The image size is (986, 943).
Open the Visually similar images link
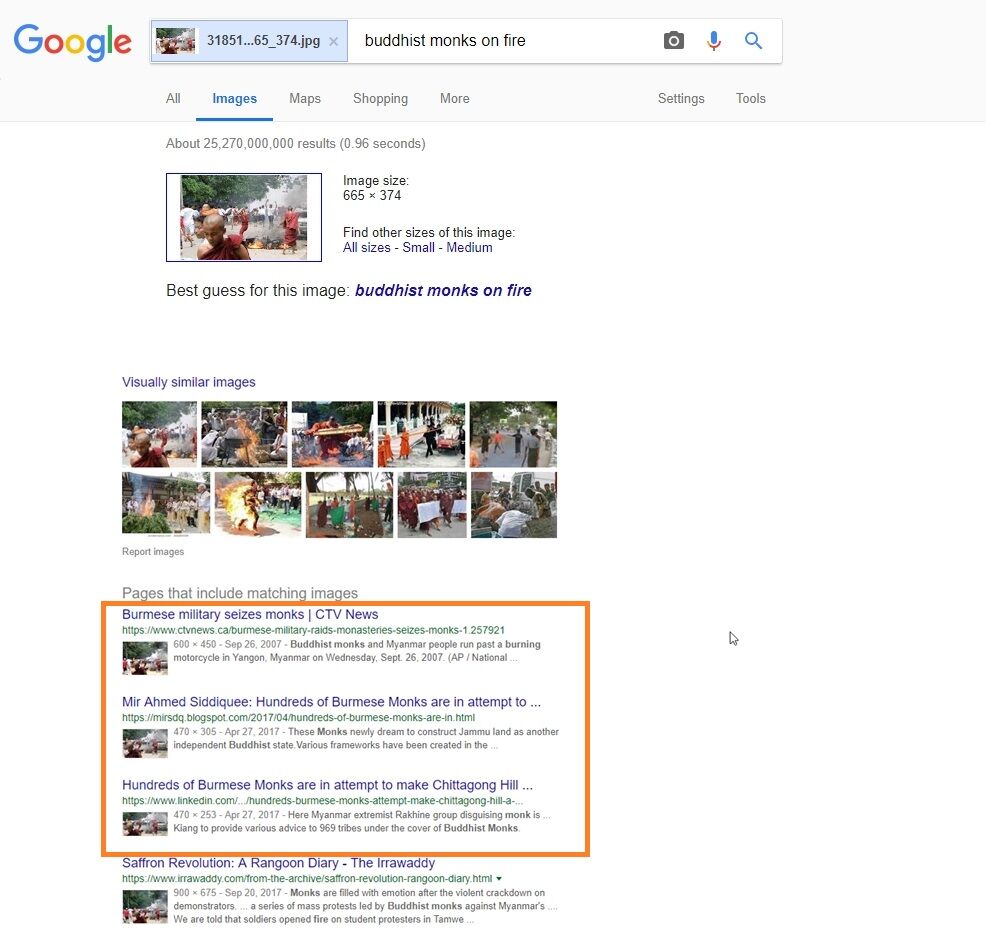coord(189,382)
